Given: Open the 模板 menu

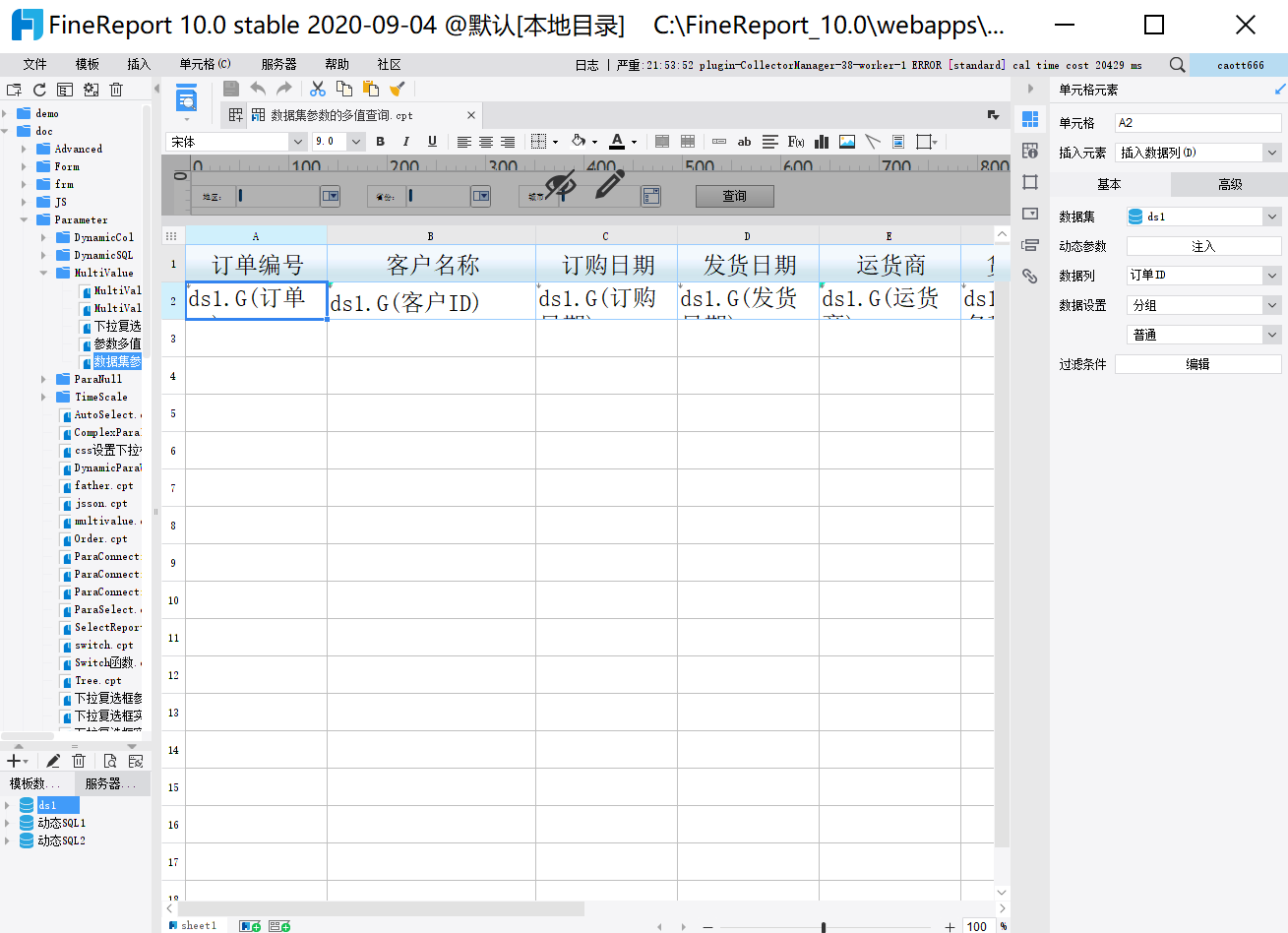Looking at the screenshot, I should (x=88, y=64).
